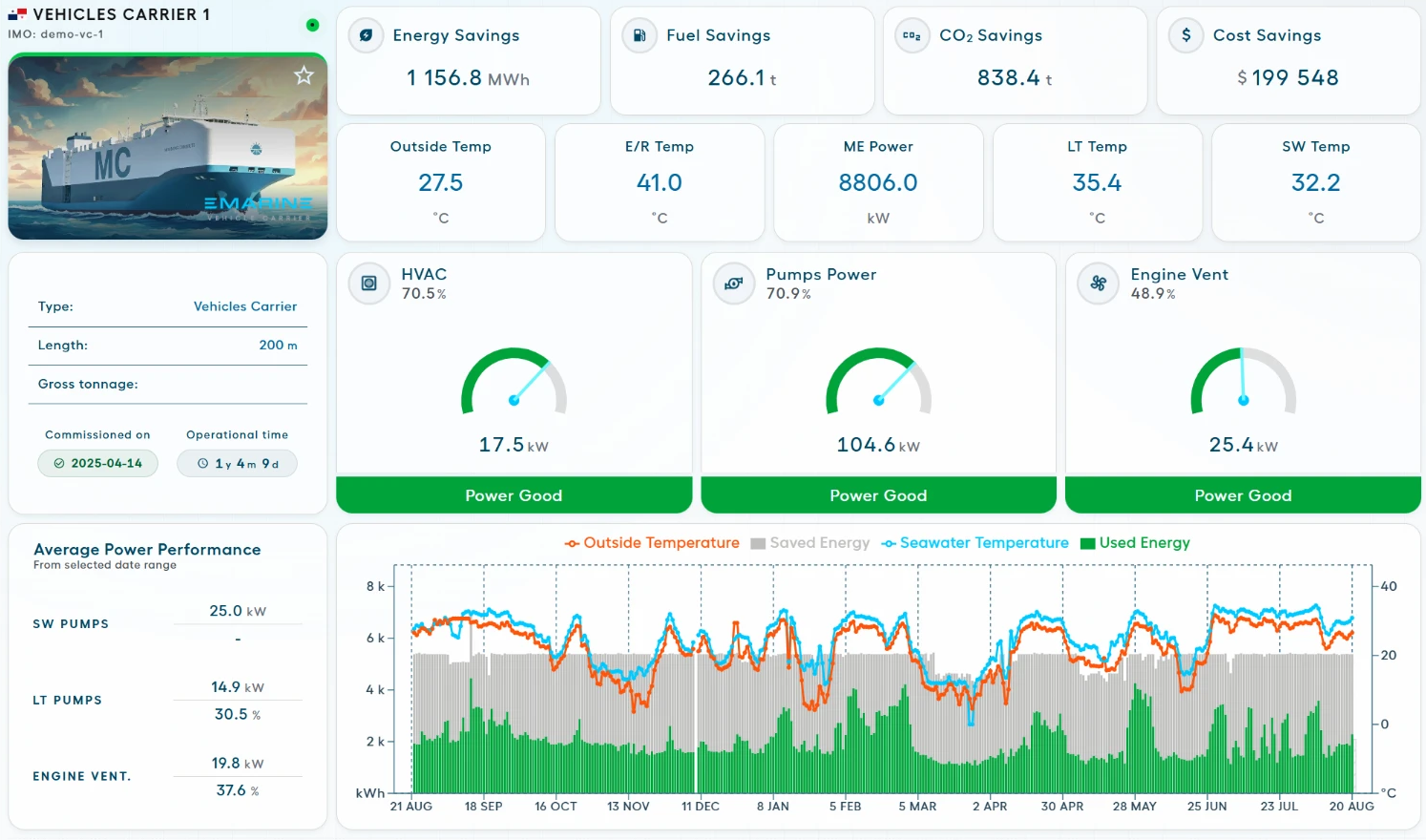This screenshot has height=840, width=1426.
Task: Click the check icon in commissioned date badge
Action: [x=59, y=463]
